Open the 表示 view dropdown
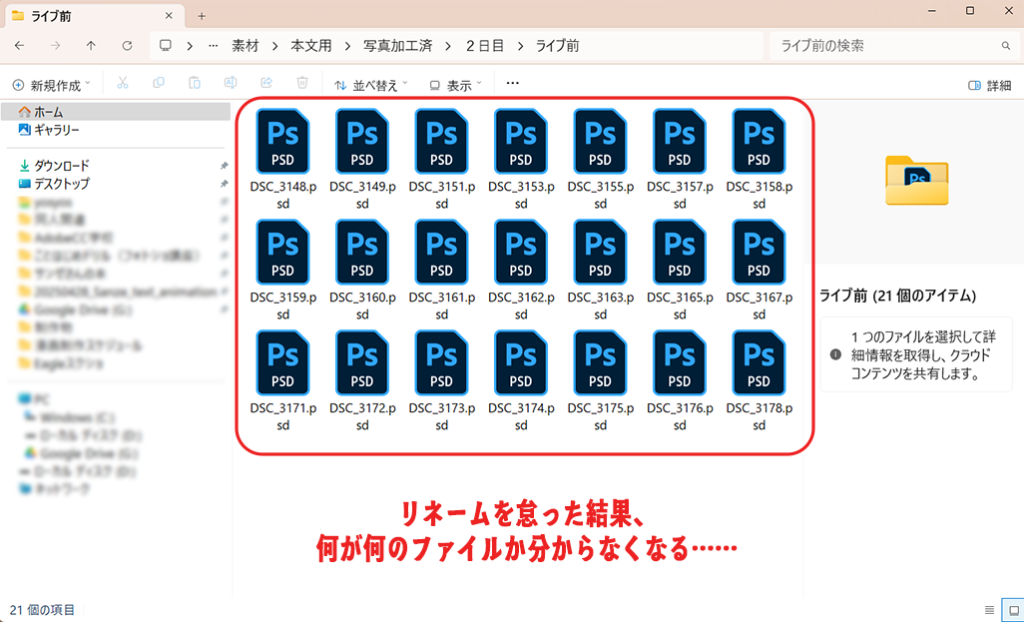Screen dimensions: 1024x622 455,85
